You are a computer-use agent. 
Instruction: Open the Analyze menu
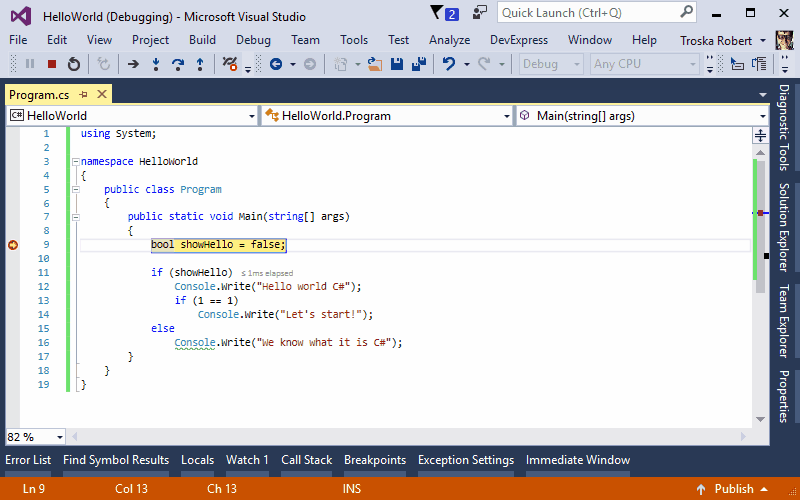[x=449, y=40]
